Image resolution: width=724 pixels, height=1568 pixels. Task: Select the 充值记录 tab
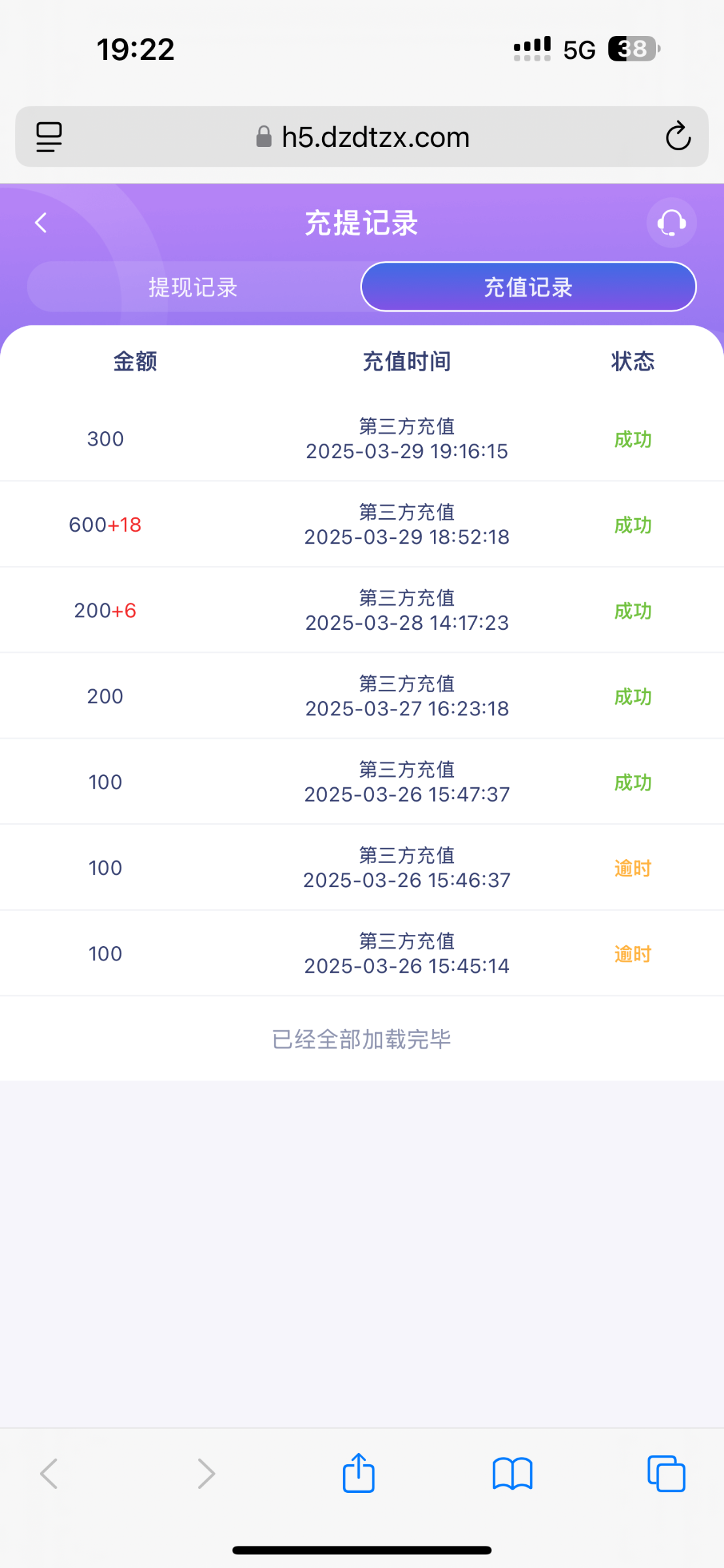point(528,287)
